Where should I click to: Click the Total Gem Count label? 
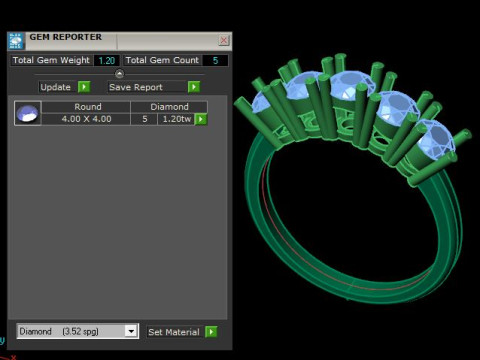click(x=162, y=60)
